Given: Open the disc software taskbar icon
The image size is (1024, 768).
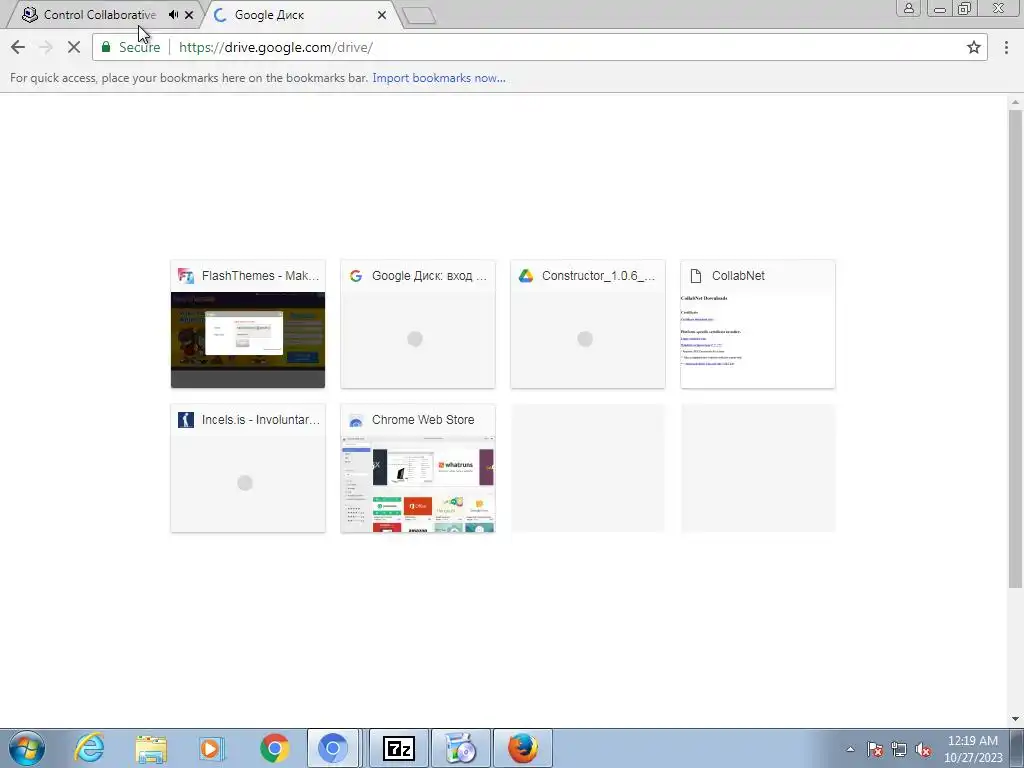Looking at the screenshot, I should click(x=460, y=748).
